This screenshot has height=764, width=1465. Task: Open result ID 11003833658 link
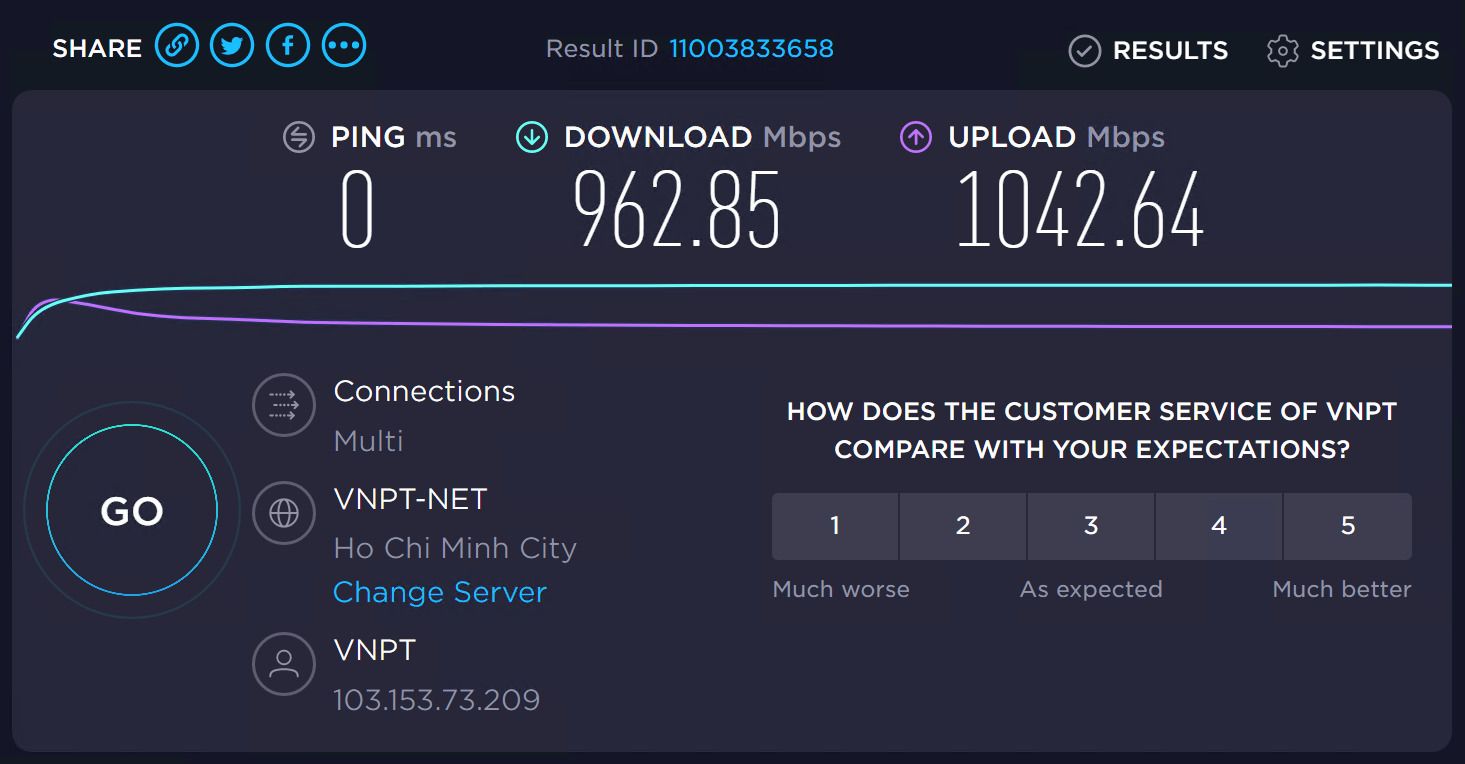tap(751, 48)
